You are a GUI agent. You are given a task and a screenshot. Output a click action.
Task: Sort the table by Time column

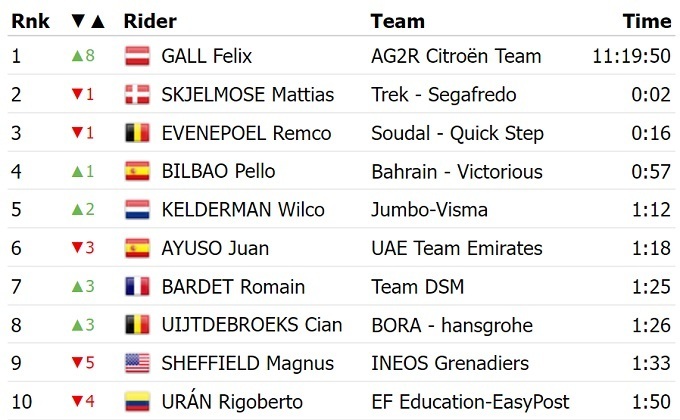pyautogui.click(x=646, y=21)
